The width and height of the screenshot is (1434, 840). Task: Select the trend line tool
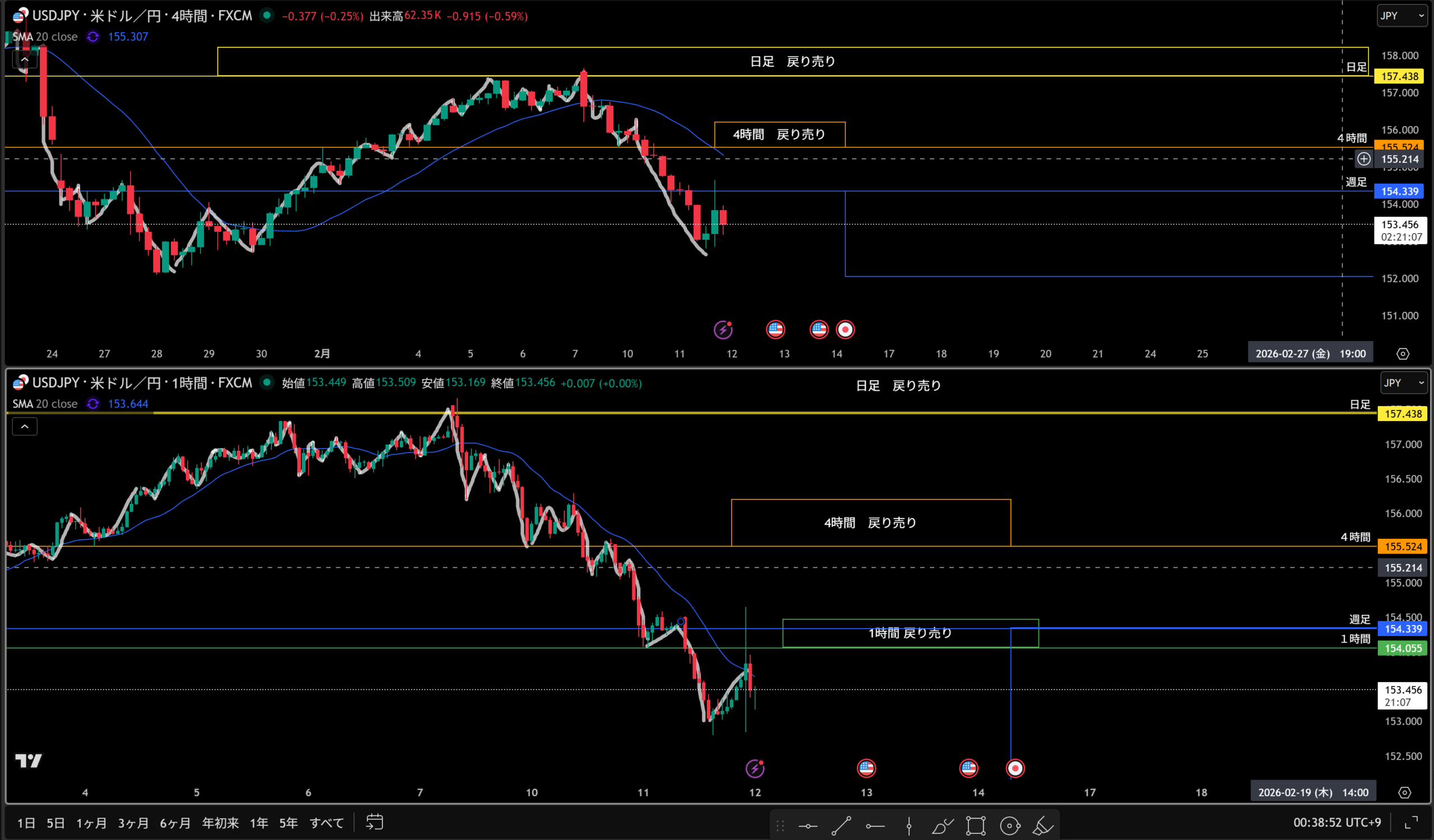pyautogui.click(x=841, y=825)
